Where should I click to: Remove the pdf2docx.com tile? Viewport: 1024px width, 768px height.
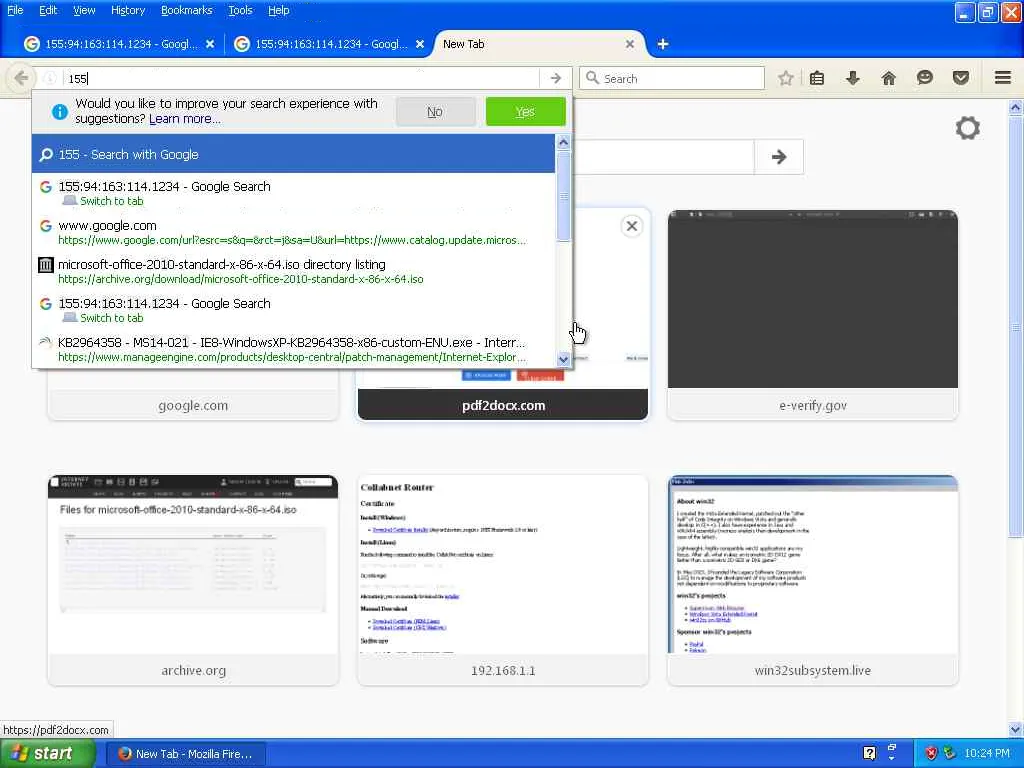pyautogui.click(x=632, y=226)
